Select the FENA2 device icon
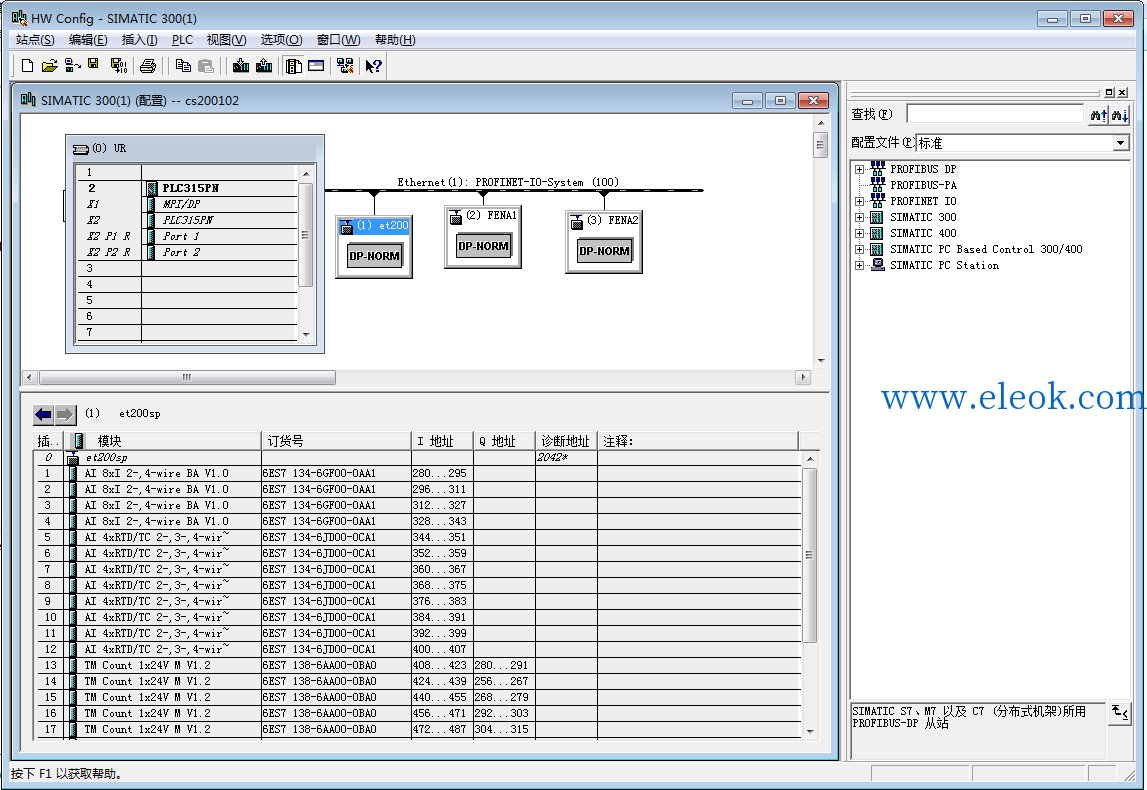1147x790 pixels. [603, 242]
